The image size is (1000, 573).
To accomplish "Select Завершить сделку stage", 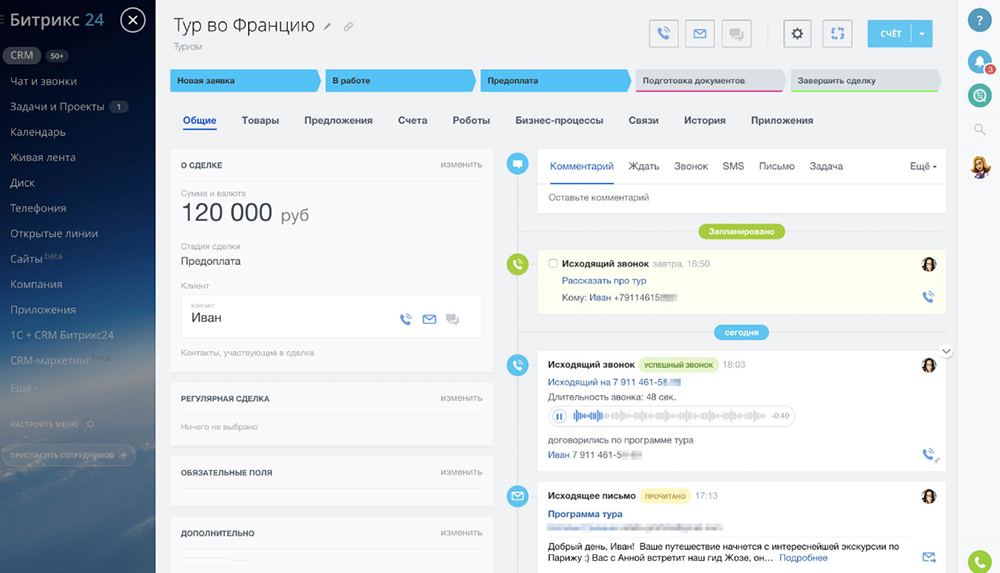I will pos(865,80).
